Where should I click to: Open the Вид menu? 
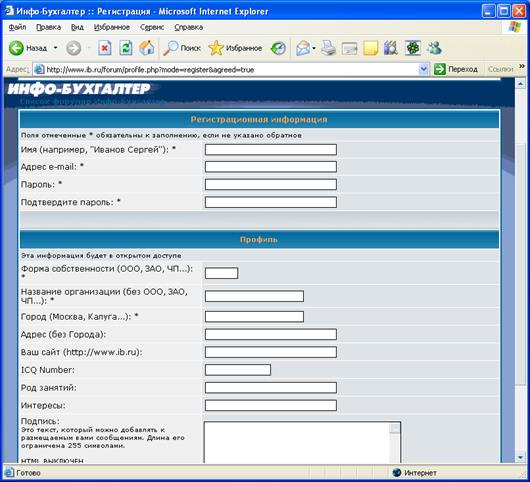tap(77, 27)
